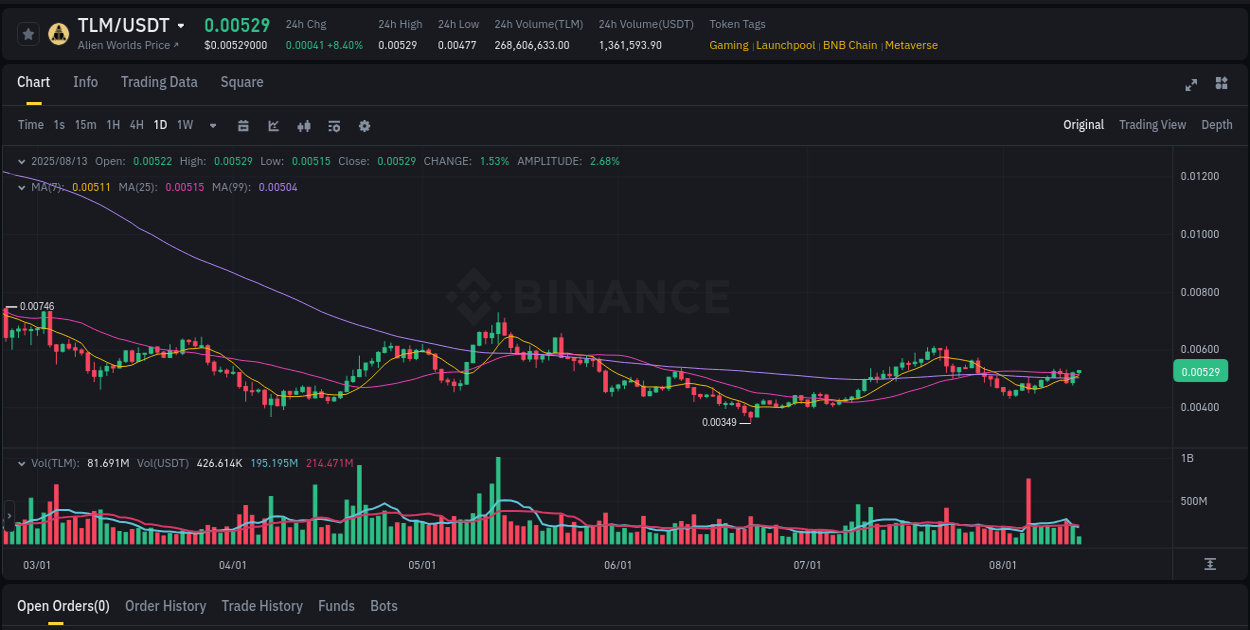Open additional timeframes dropdown arrow
Viewport: 1250px width, 630px height.
(x=211, y=125)
